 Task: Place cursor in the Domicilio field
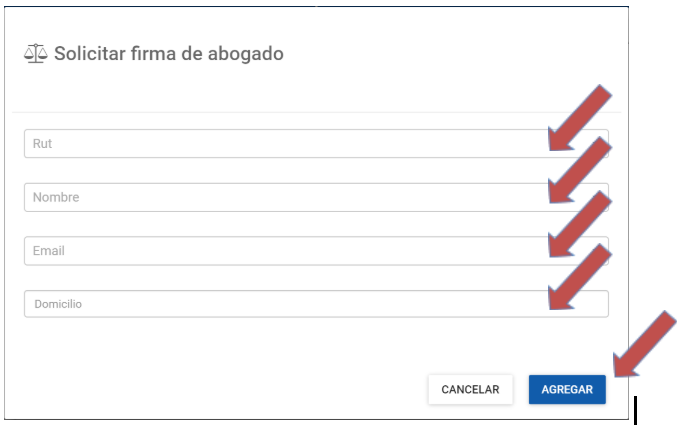click(x=280, y=304)
